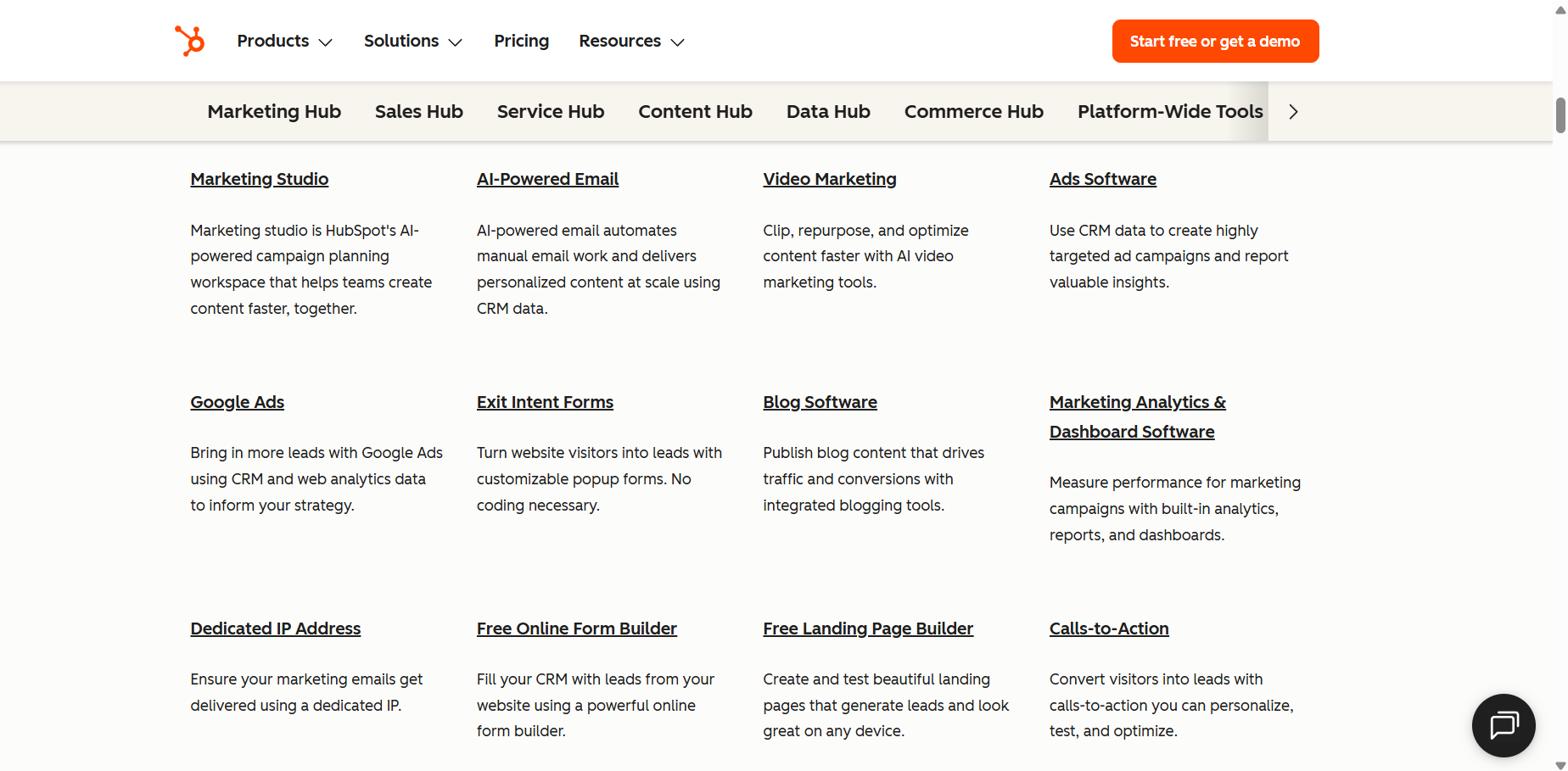Open the Blog Software page

(x=820, y=402)
